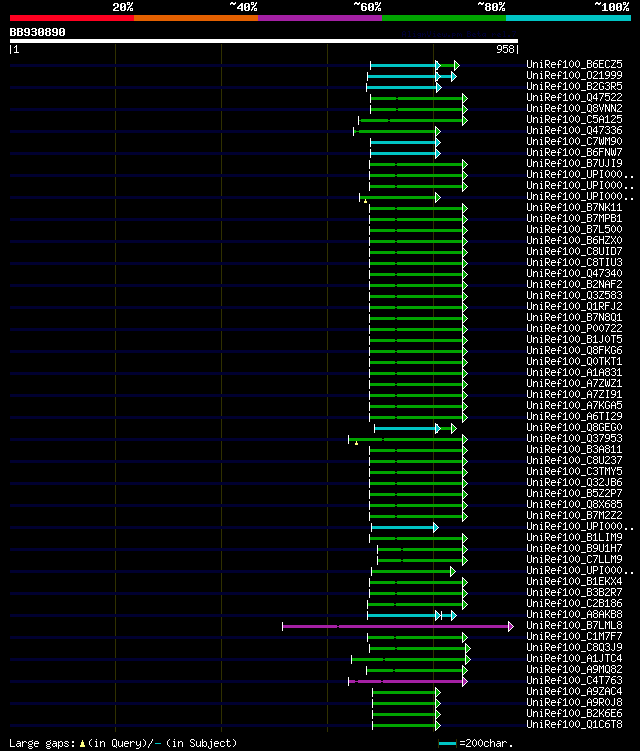Screen dimensions: 640x751
Task: Select the UniRef100_Q8FKG6 label
Action: (574, 351)
